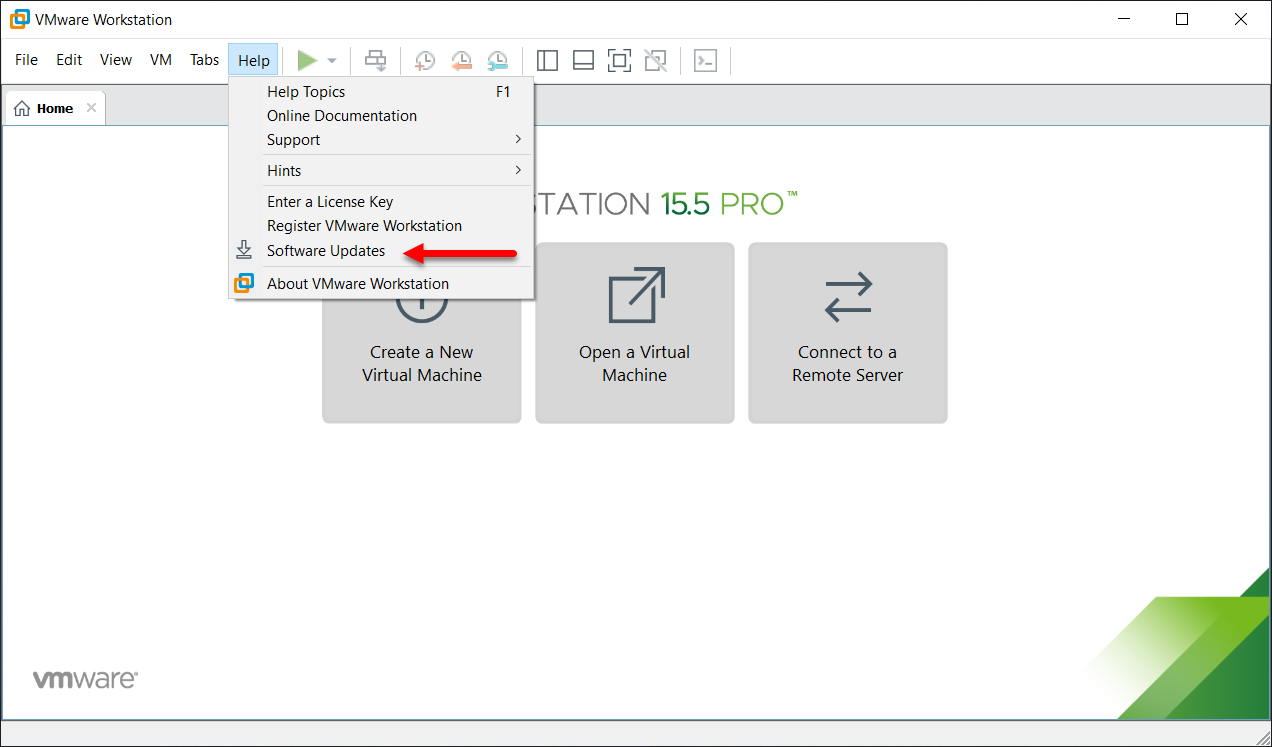The width and height of the screenshot is (1272, 747).
Task: Open the Edit menu
Action: (69, 60)
